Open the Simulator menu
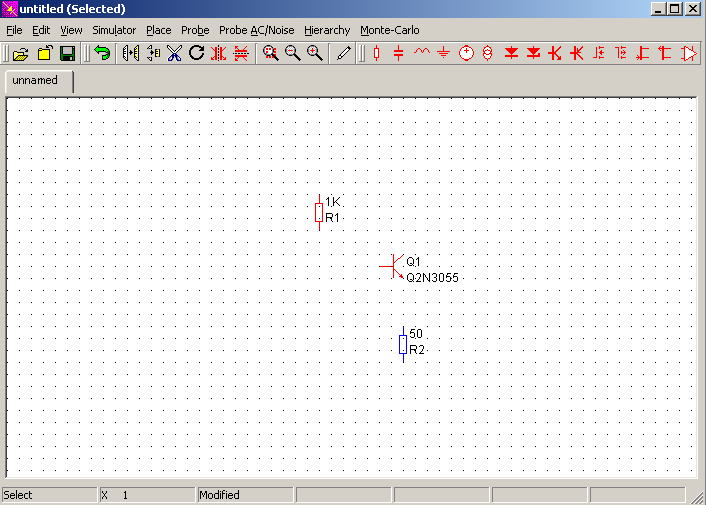Screen dimensions: 706x505 [114, 30]
